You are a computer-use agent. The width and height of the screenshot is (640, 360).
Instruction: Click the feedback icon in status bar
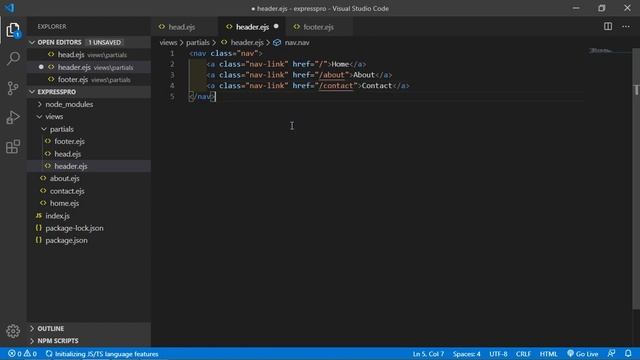(x=611, y=353)
